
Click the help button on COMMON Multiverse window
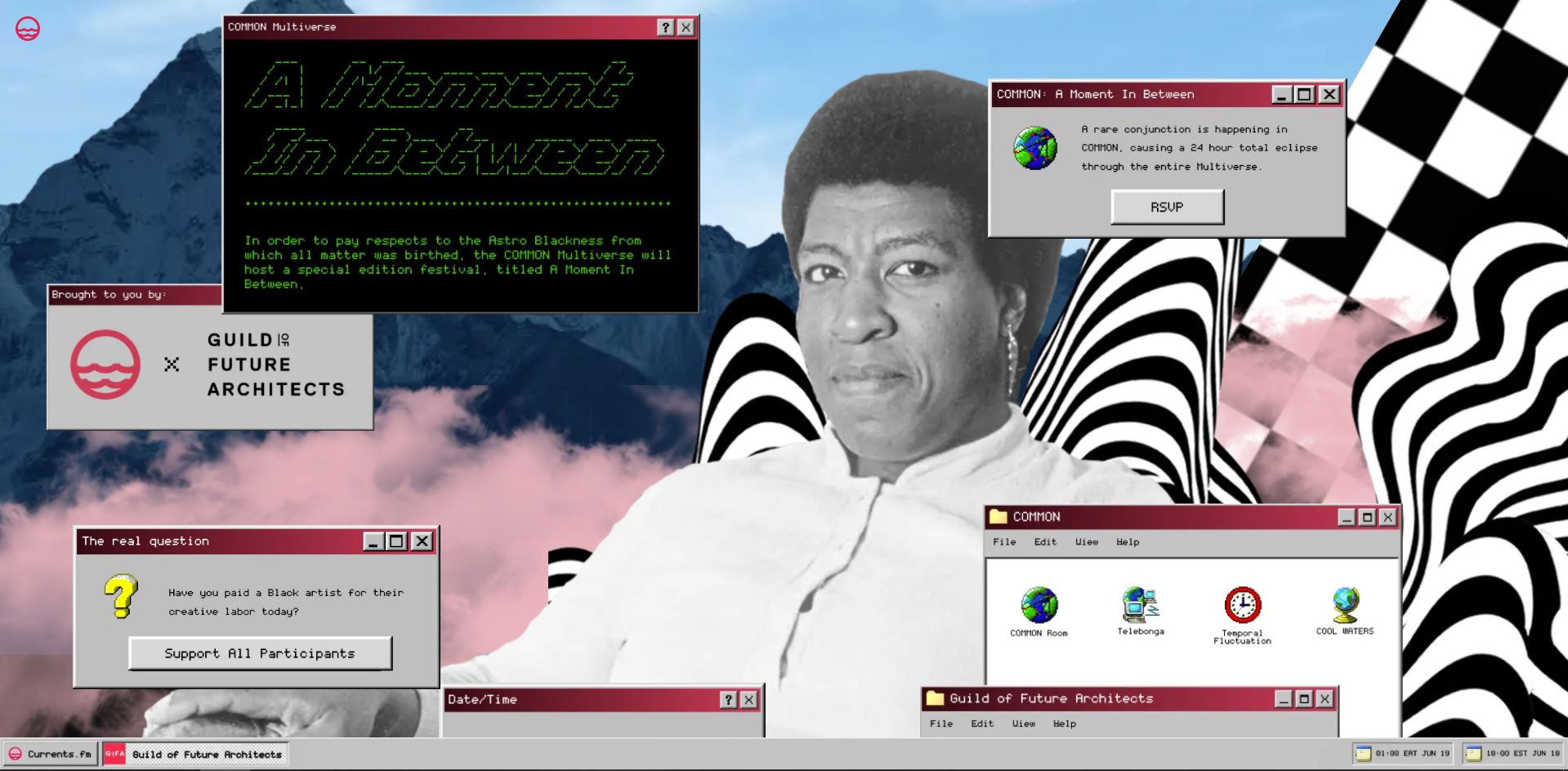click(x=666, y=28)
